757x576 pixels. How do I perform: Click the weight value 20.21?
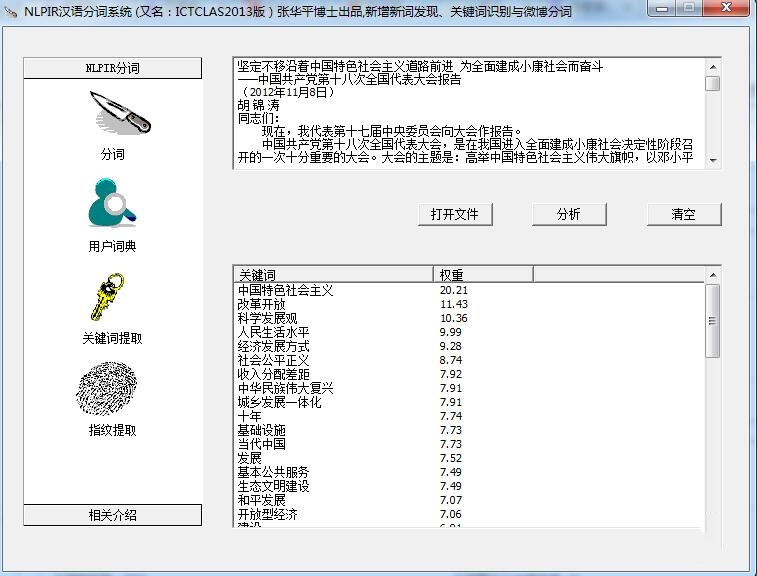pos(454,290)
